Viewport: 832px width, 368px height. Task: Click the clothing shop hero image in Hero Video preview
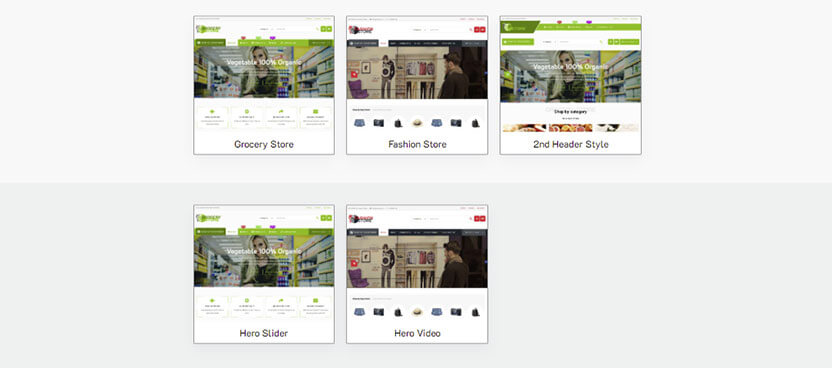pyautogui.click(x=417, y=261)
